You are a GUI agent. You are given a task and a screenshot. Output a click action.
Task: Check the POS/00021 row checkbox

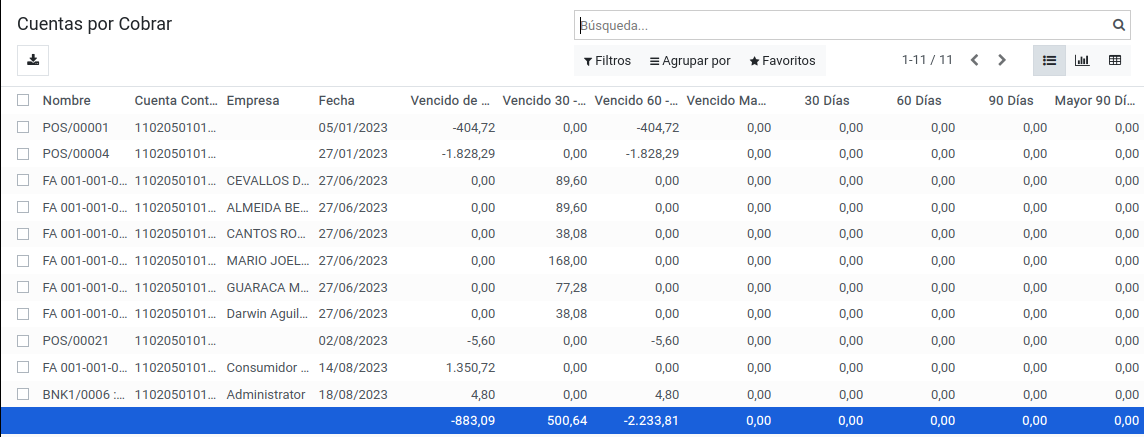23,341
